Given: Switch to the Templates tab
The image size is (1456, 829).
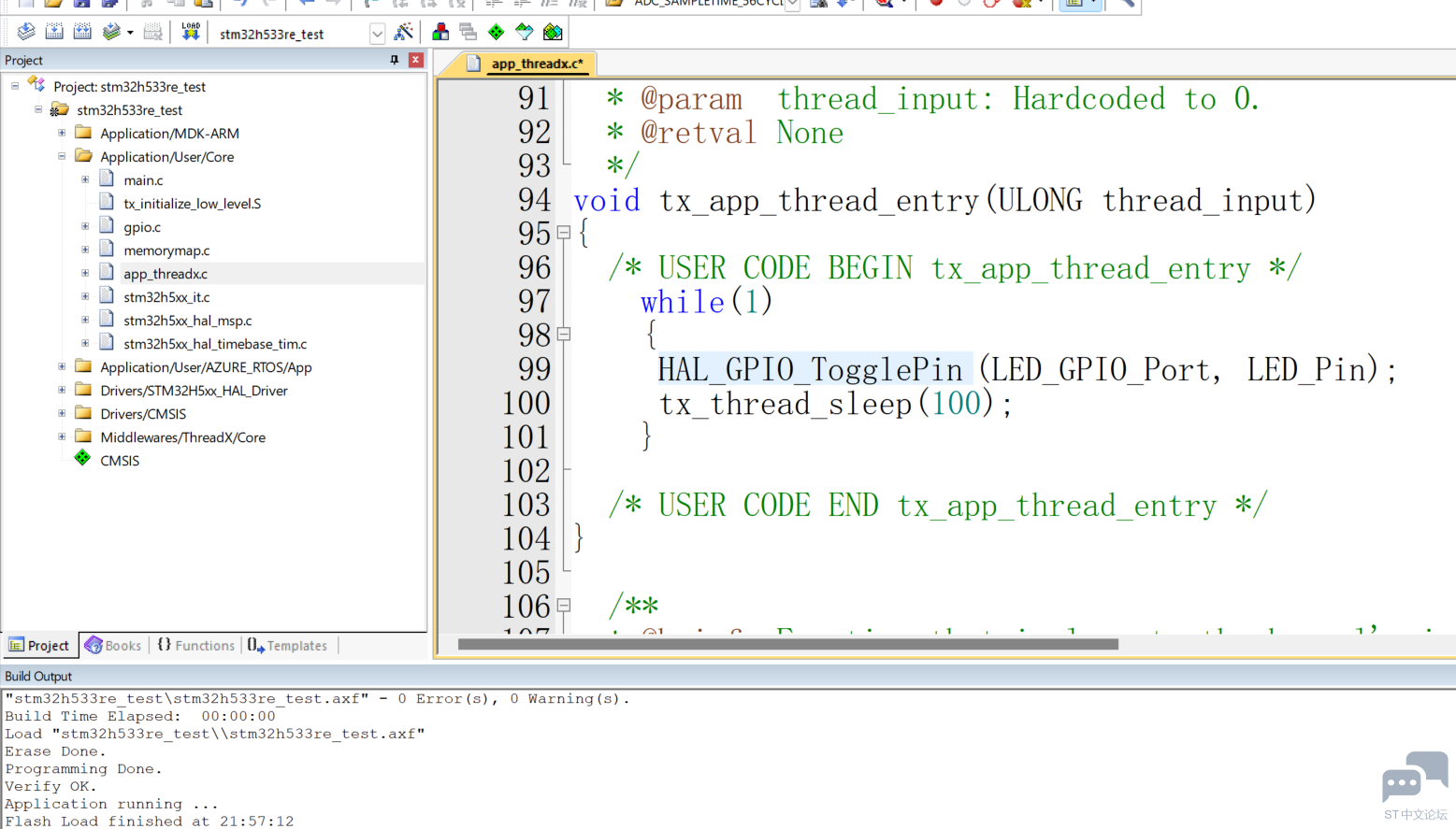Looking at the screenshot, I should tap(288, 646).
